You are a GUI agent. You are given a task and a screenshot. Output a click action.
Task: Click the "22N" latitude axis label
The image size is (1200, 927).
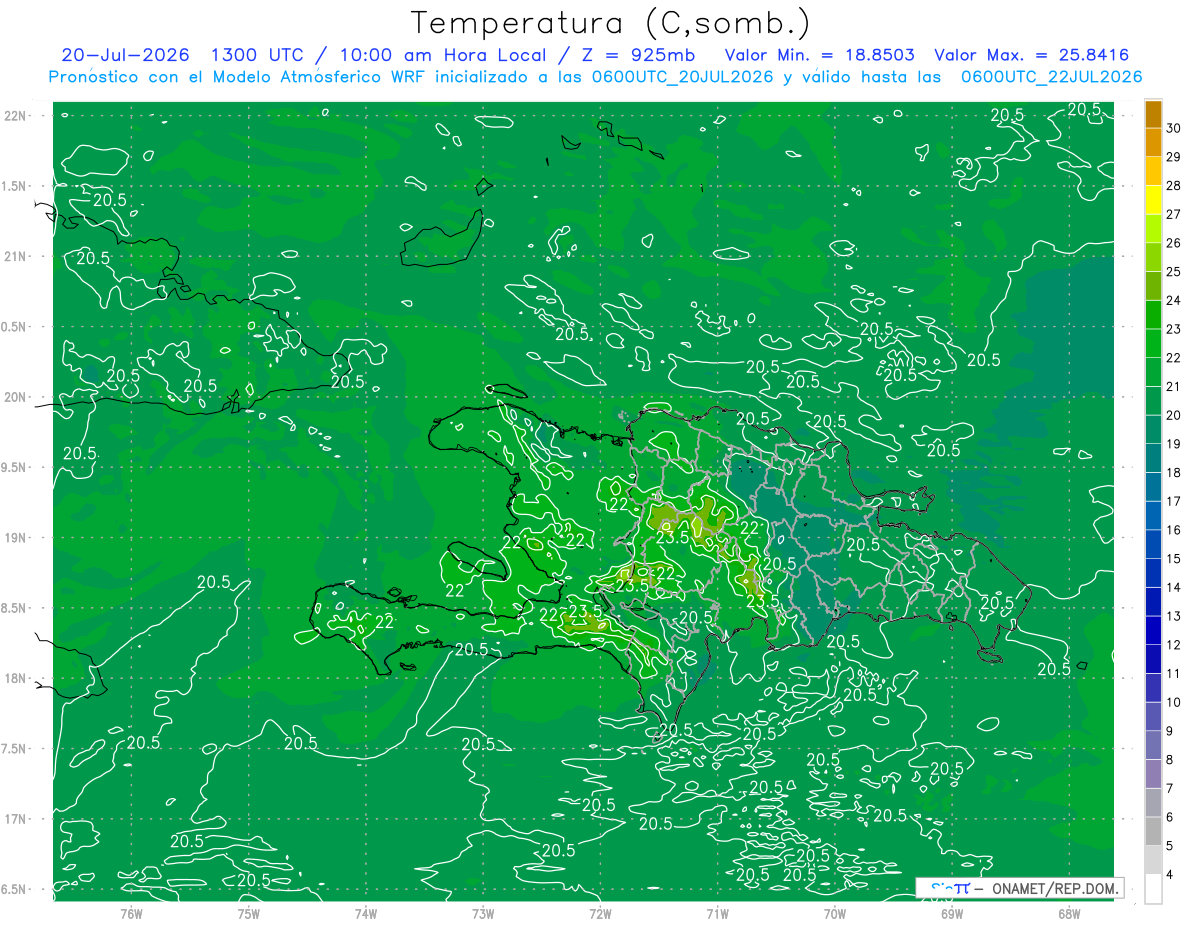tap(15, 116)
